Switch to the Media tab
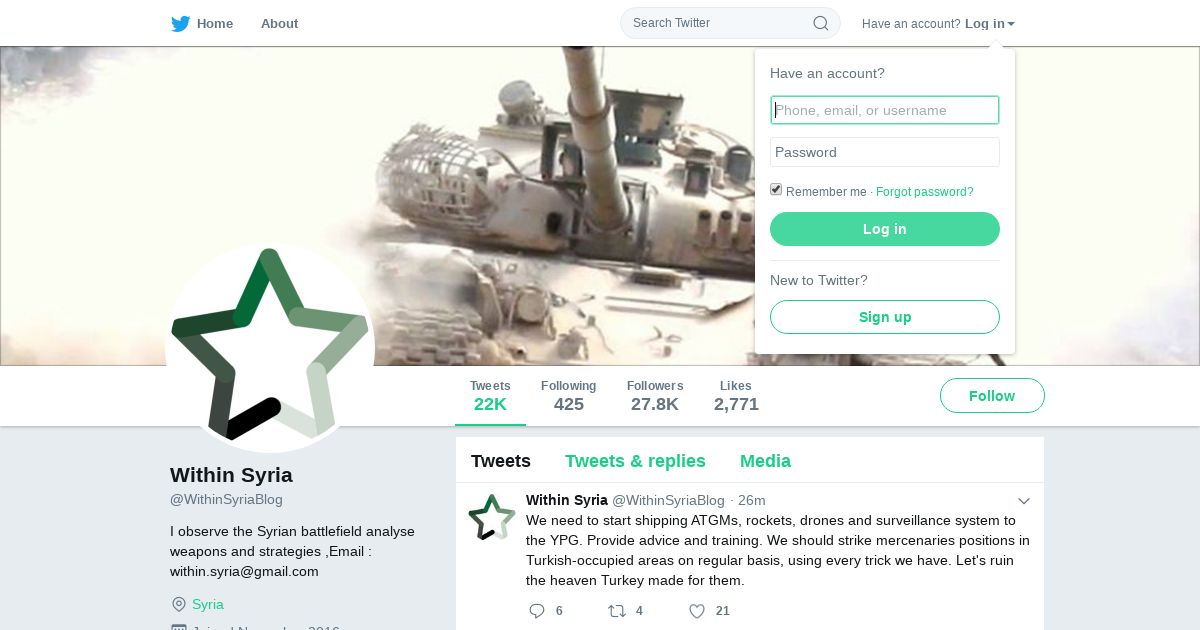Screen dimensions: 1200x630 point(765,461)
